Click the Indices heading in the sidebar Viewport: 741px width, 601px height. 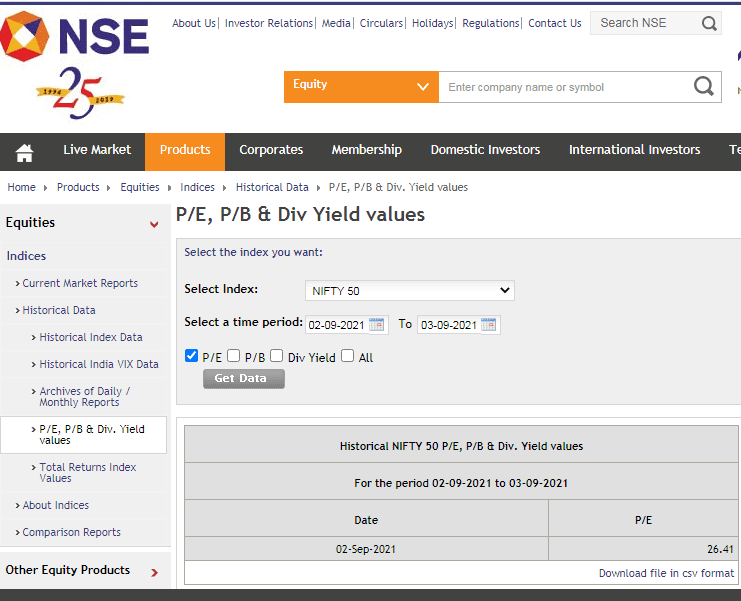[x=26, y=256]
